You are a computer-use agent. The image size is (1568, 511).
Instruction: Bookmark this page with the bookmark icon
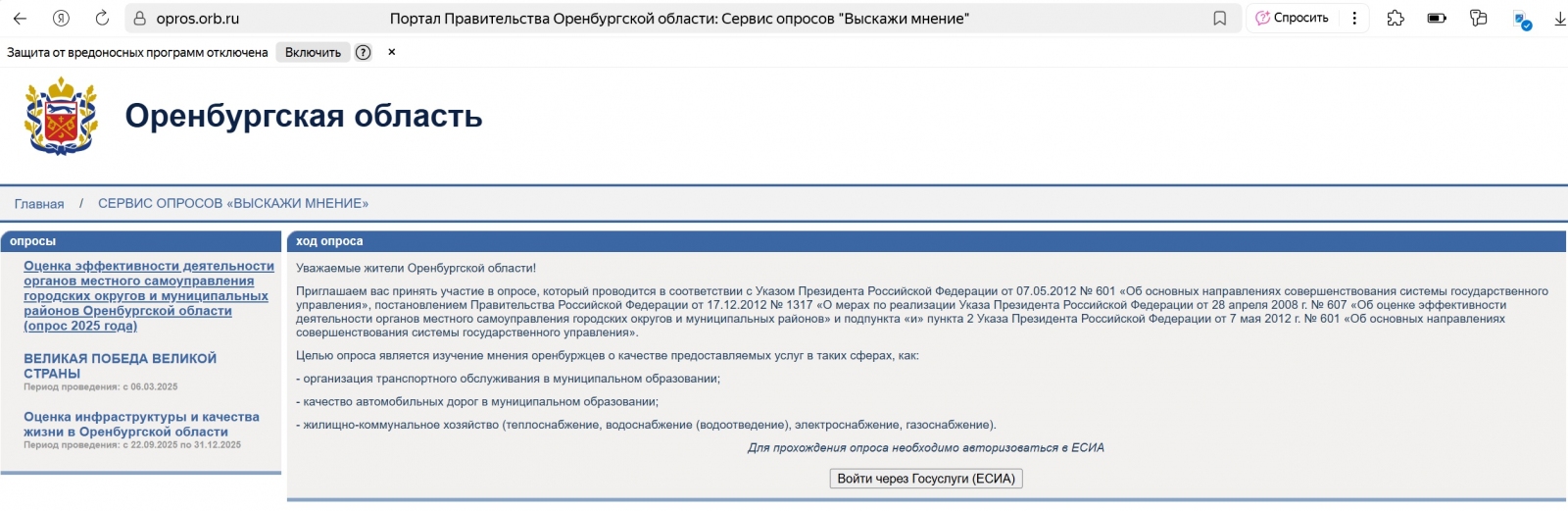pos(1220,19)
